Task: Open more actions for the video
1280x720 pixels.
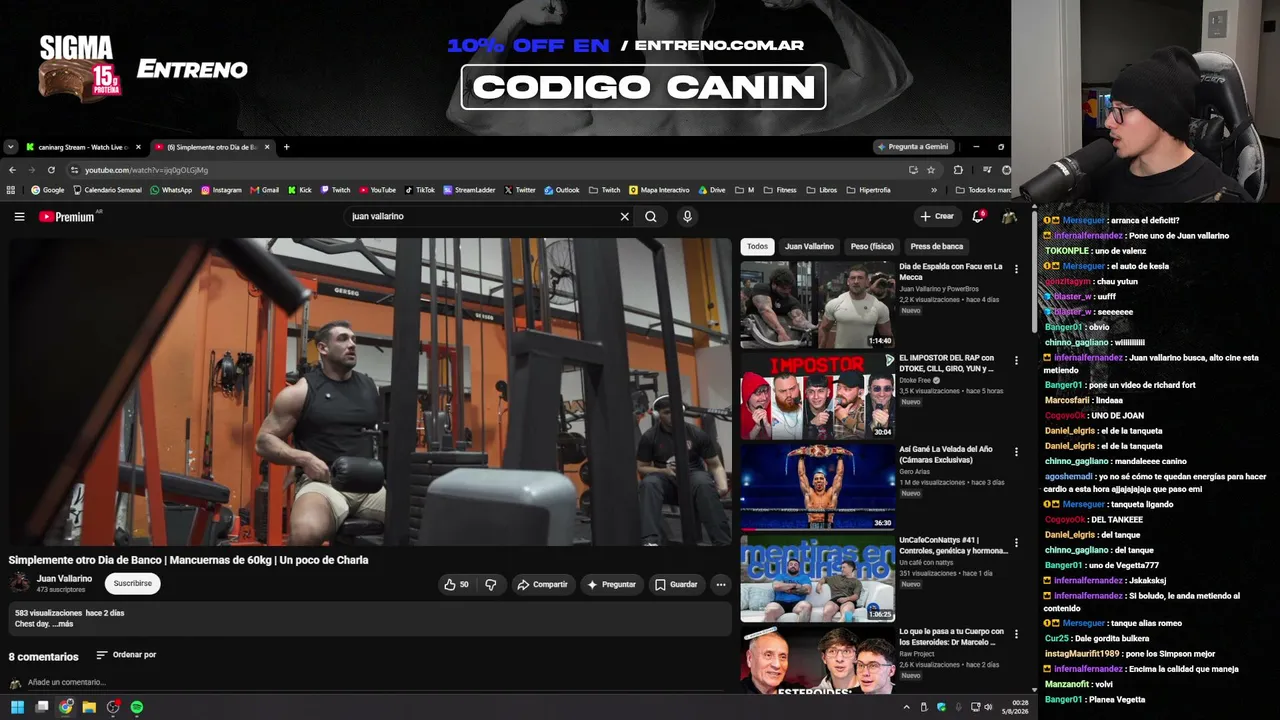Action: (720, 584)
